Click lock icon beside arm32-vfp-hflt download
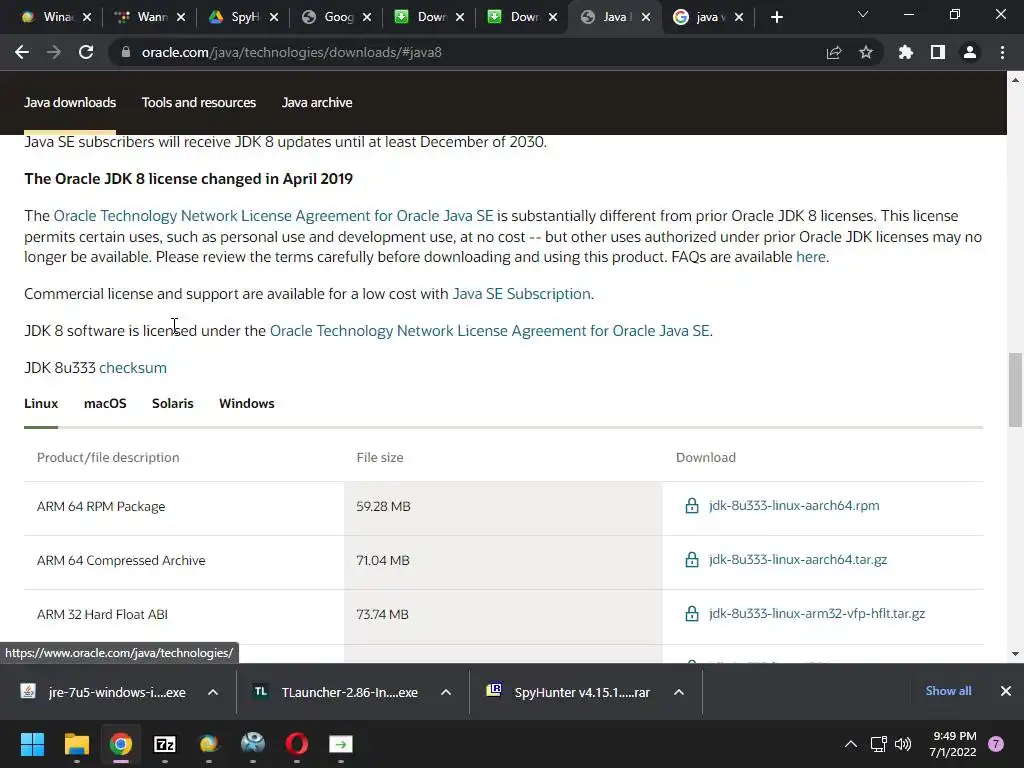Screen dimensions: 1024x768 [692, 613]
